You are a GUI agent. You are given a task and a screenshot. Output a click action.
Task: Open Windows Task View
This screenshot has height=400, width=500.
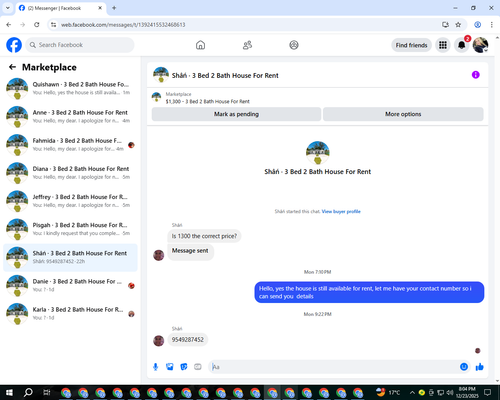click(x=47, y=393)
